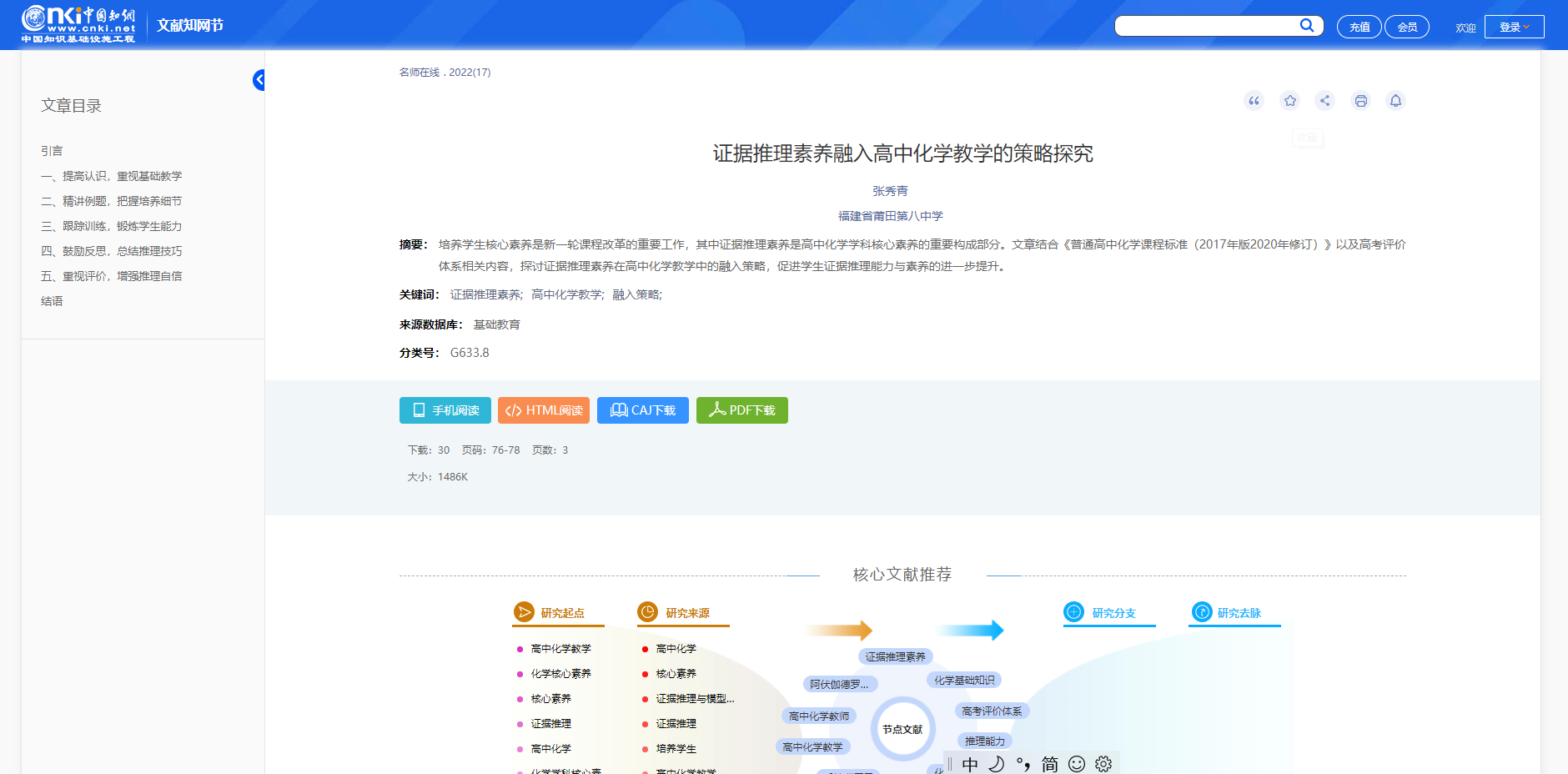The height and width of the screenshot is (774, 1568).
Task: Click the star favorite icon
Action: [1290, 101]
